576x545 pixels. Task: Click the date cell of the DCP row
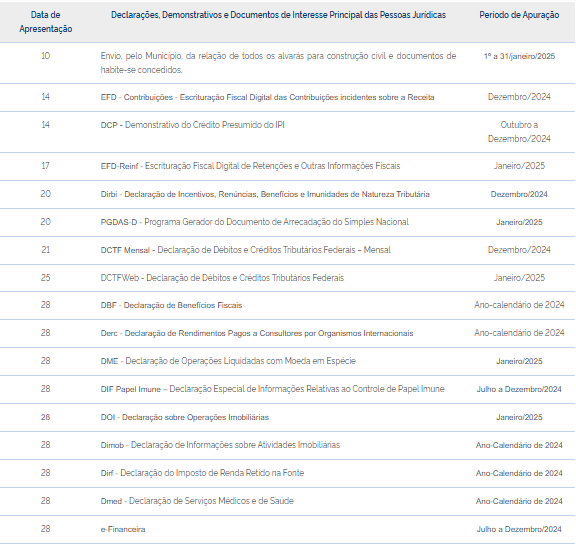coord(46,125)
